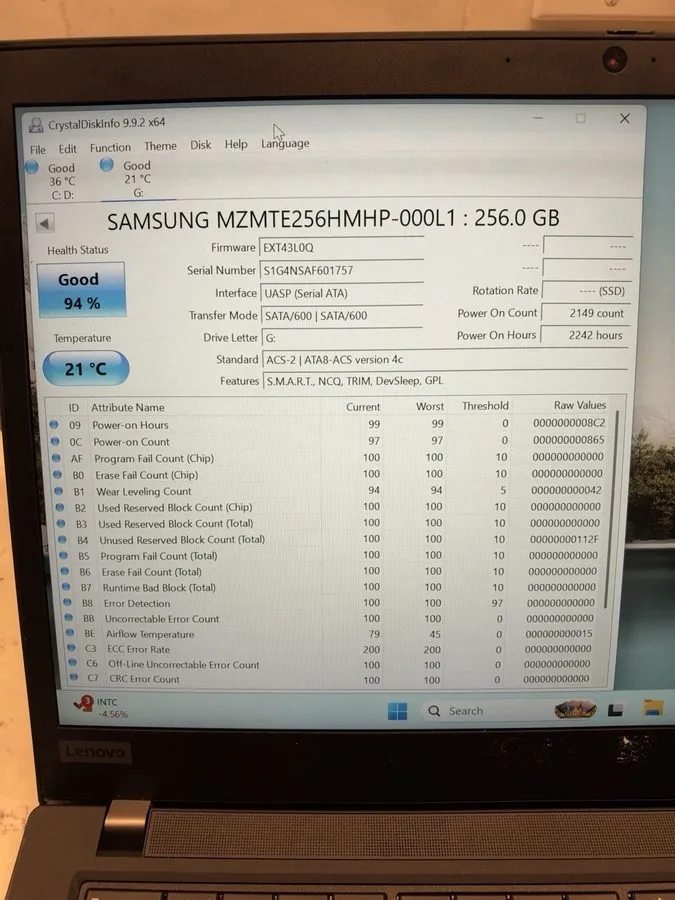
Task: Click the Good 94 % health status button
Action: (x=80, y=289)
